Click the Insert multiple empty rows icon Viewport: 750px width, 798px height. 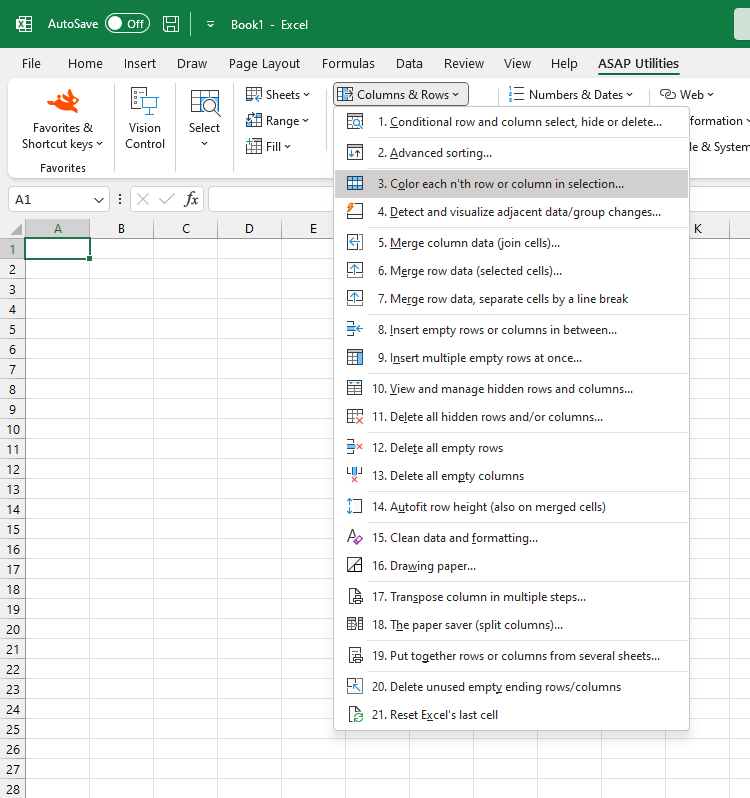point(355,358)
